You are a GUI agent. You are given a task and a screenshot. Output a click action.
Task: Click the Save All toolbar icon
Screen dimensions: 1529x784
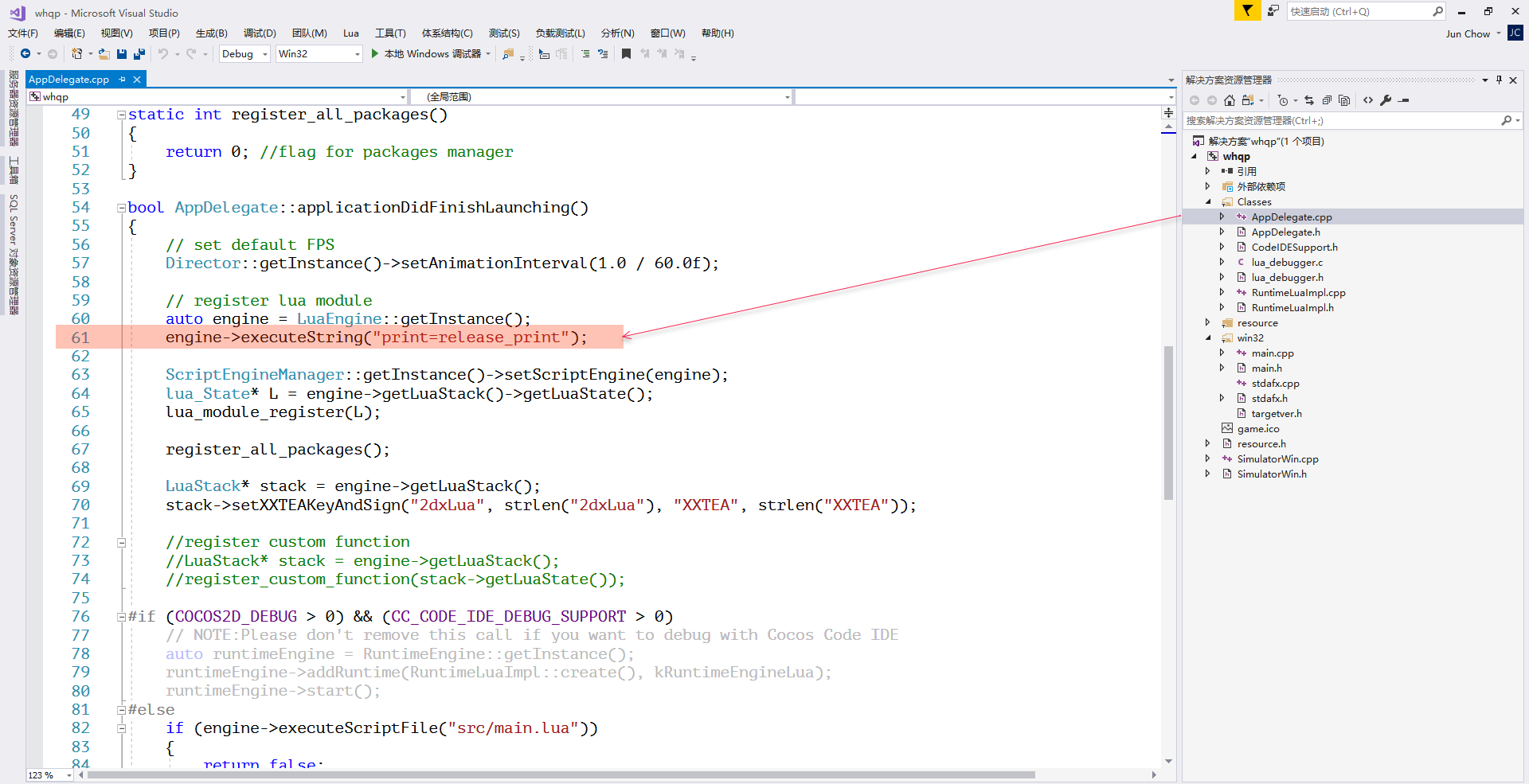tap(139, 53)
